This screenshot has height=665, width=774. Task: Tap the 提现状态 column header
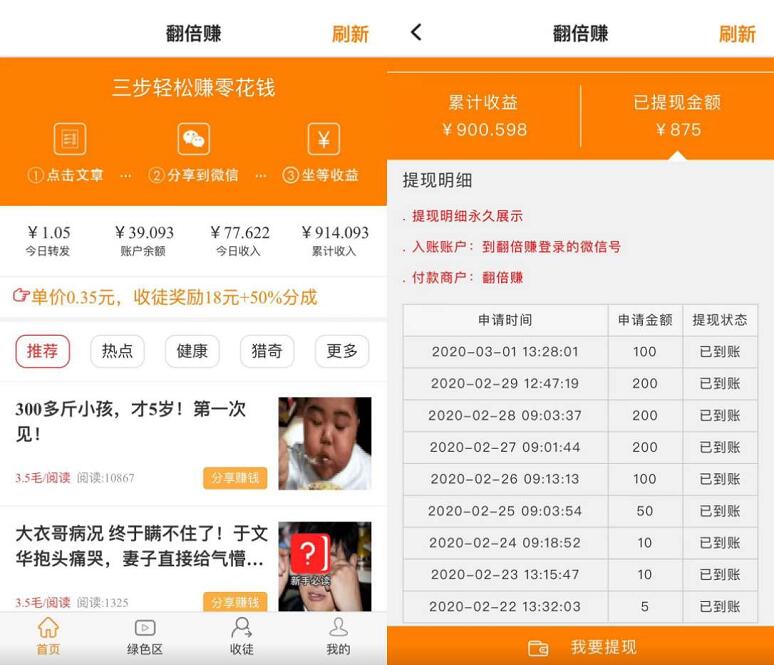[x=720, y=320]
